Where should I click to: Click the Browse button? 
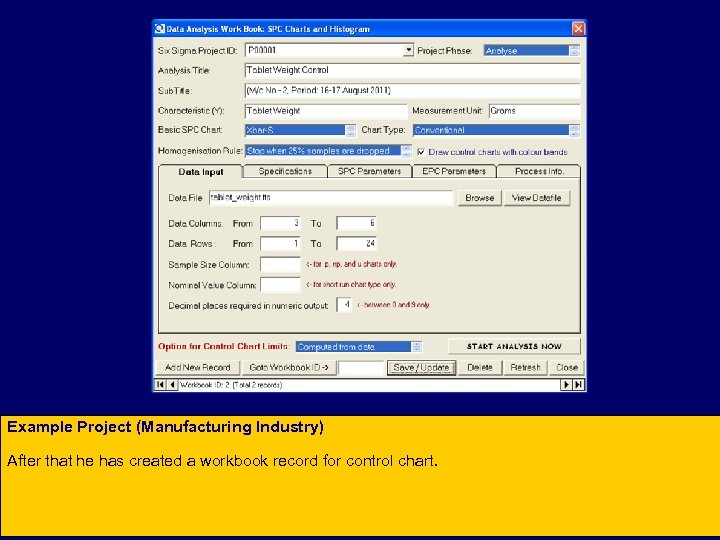coord(479,198)
